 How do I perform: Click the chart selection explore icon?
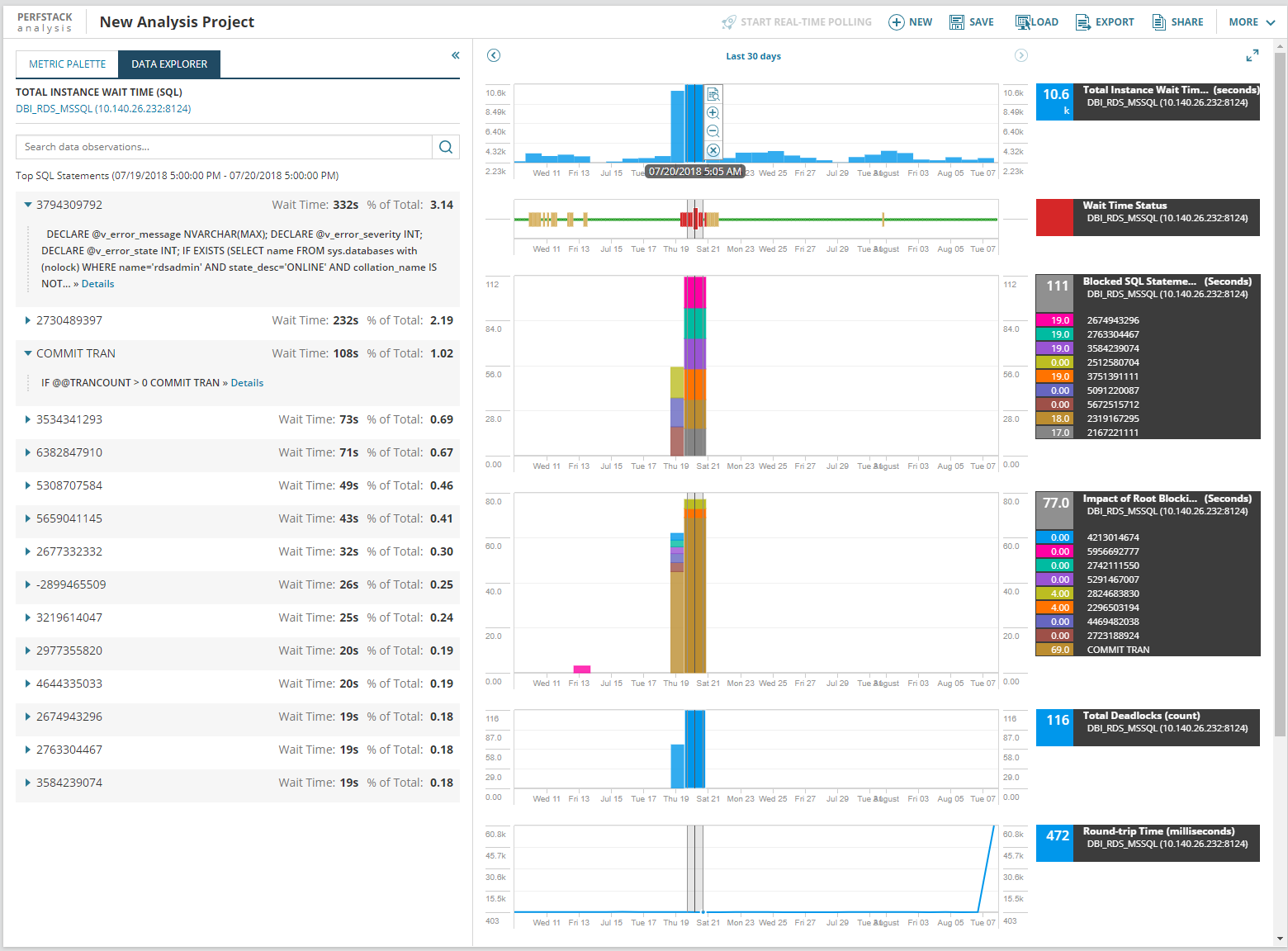(x=713, y=95)
